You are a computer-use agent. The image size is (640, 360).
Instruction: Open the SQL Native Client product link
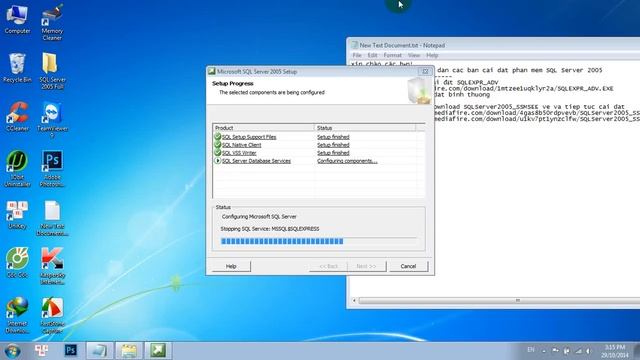click(241, 145)
